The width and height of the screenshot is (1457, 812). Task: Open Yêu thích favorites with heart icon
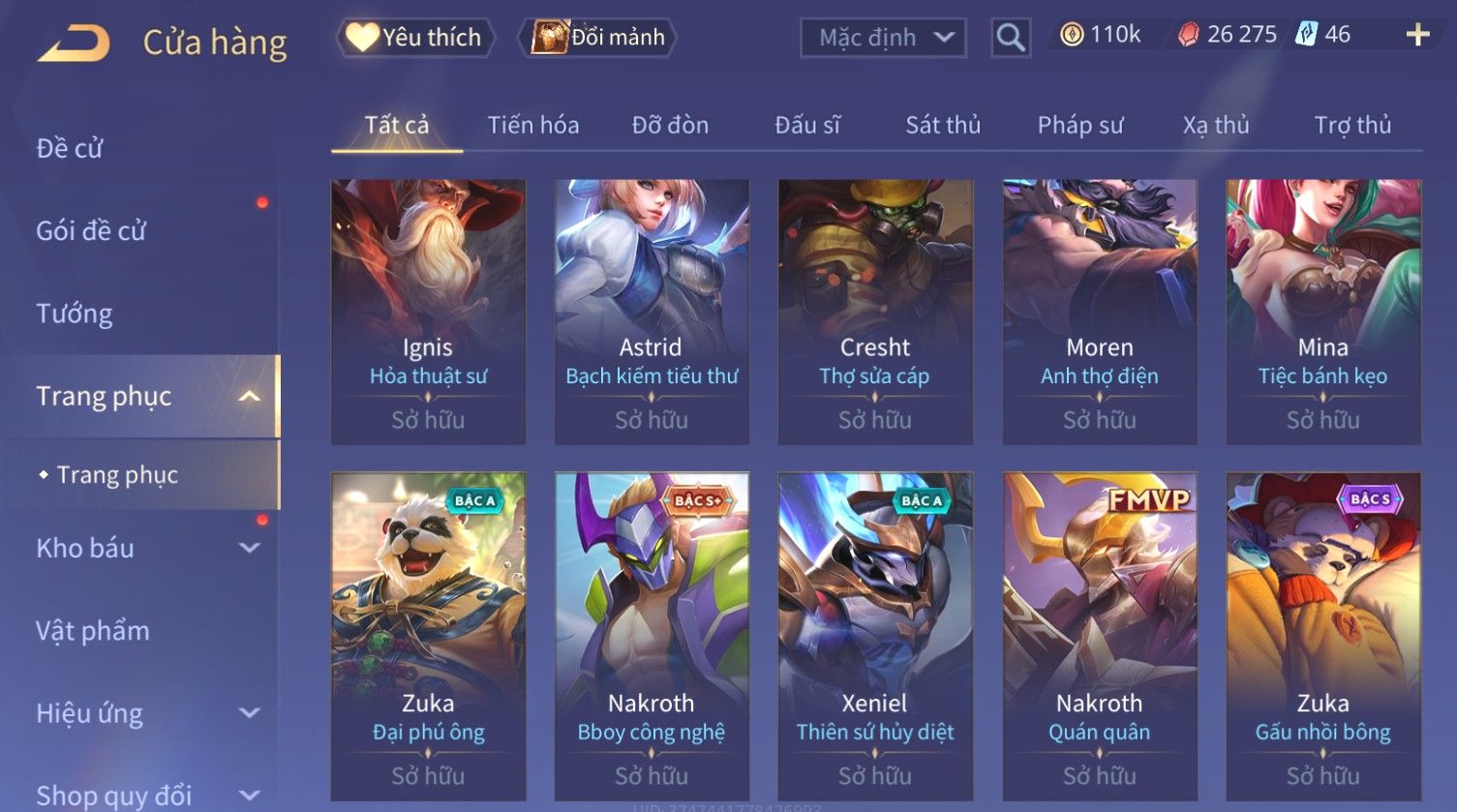[x=415, y=38]
